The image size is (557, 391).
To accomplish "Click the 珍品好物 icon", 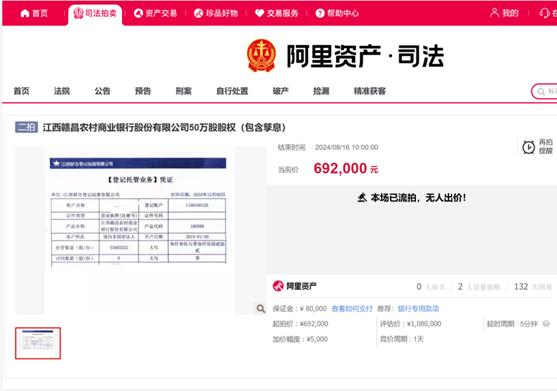I will pyautogui.click(x=198, y=13).
